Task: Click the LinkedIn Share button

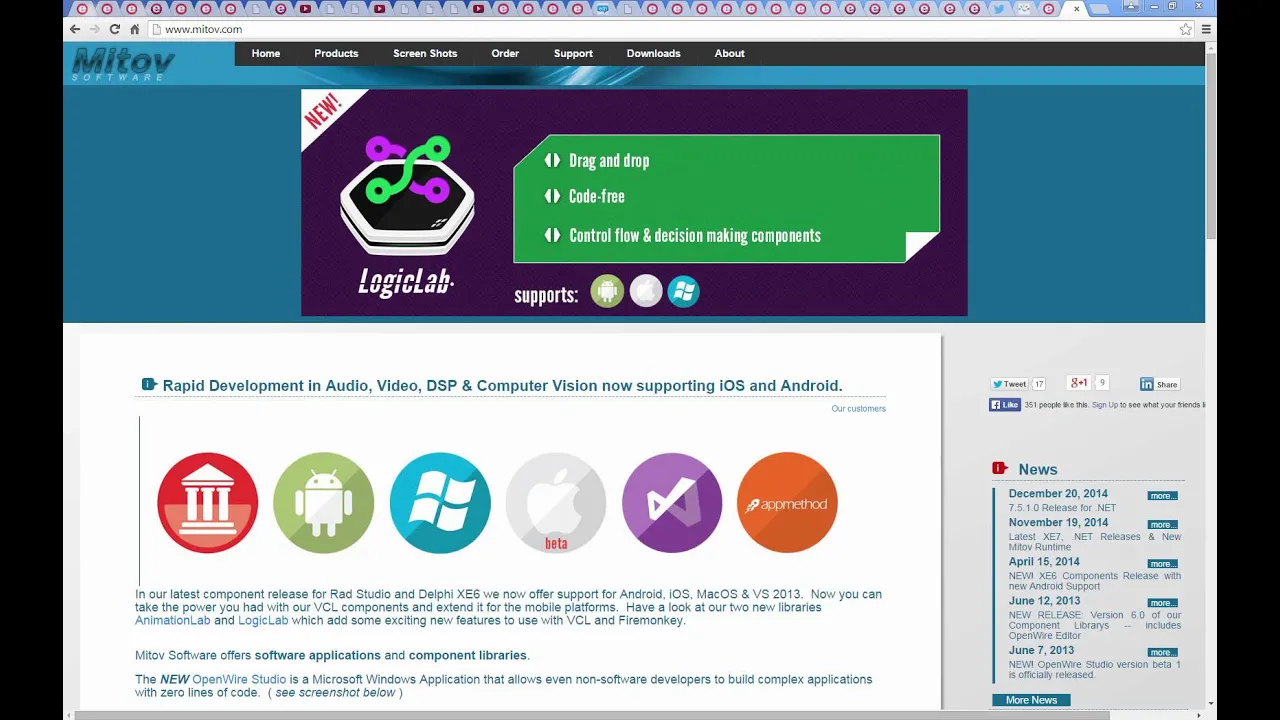Action: pos(1160,384)
